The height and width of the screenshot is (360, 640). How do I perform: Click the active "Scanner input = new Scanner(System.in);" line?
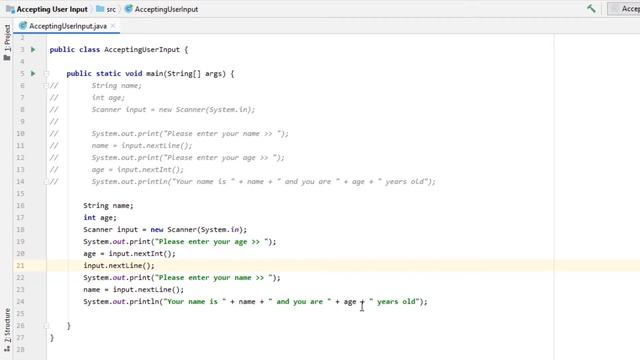point(165,229)
